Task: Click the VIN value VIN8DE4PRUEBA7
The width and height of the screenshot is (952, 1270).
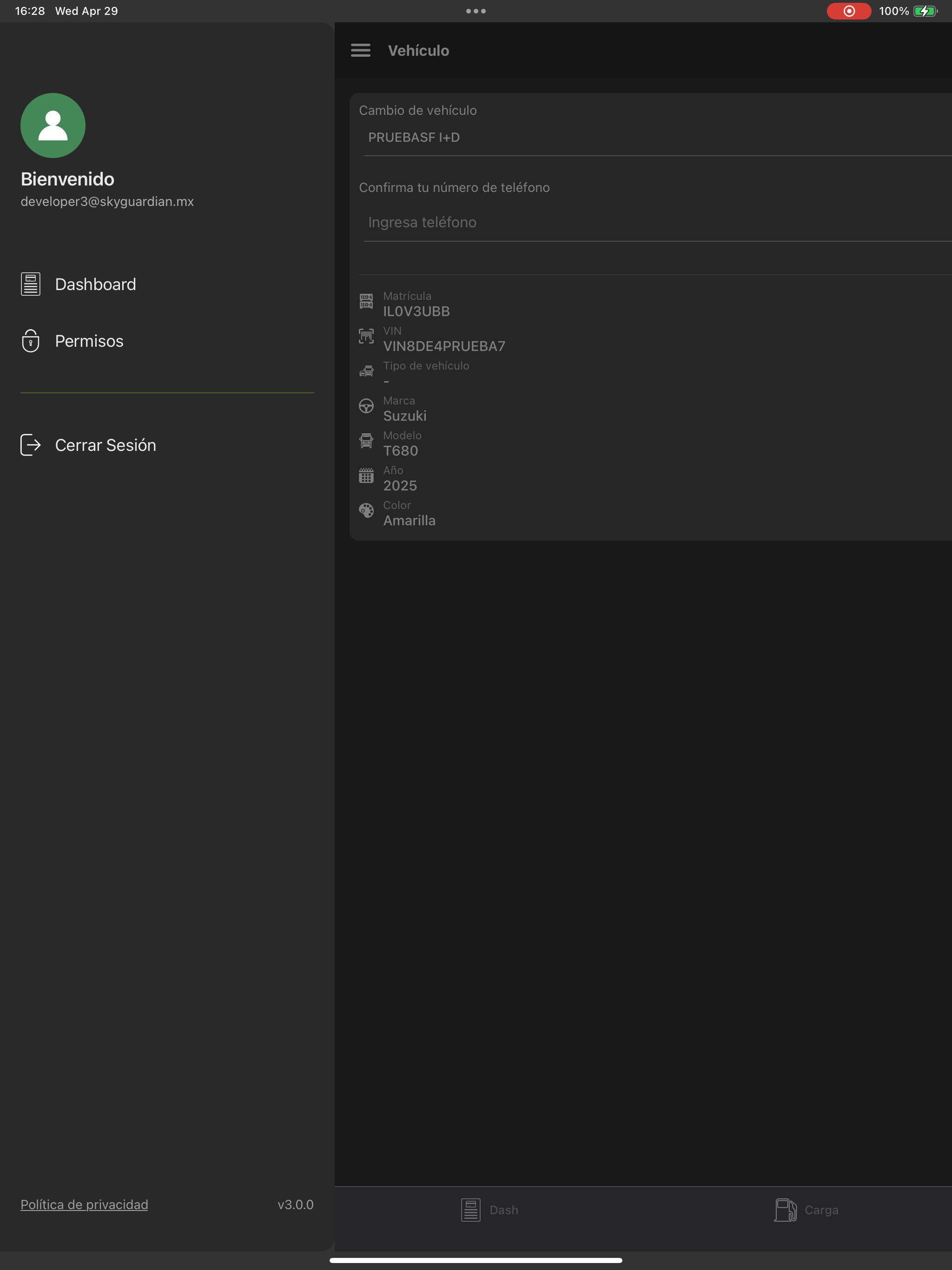Action: tap(444, 346)
